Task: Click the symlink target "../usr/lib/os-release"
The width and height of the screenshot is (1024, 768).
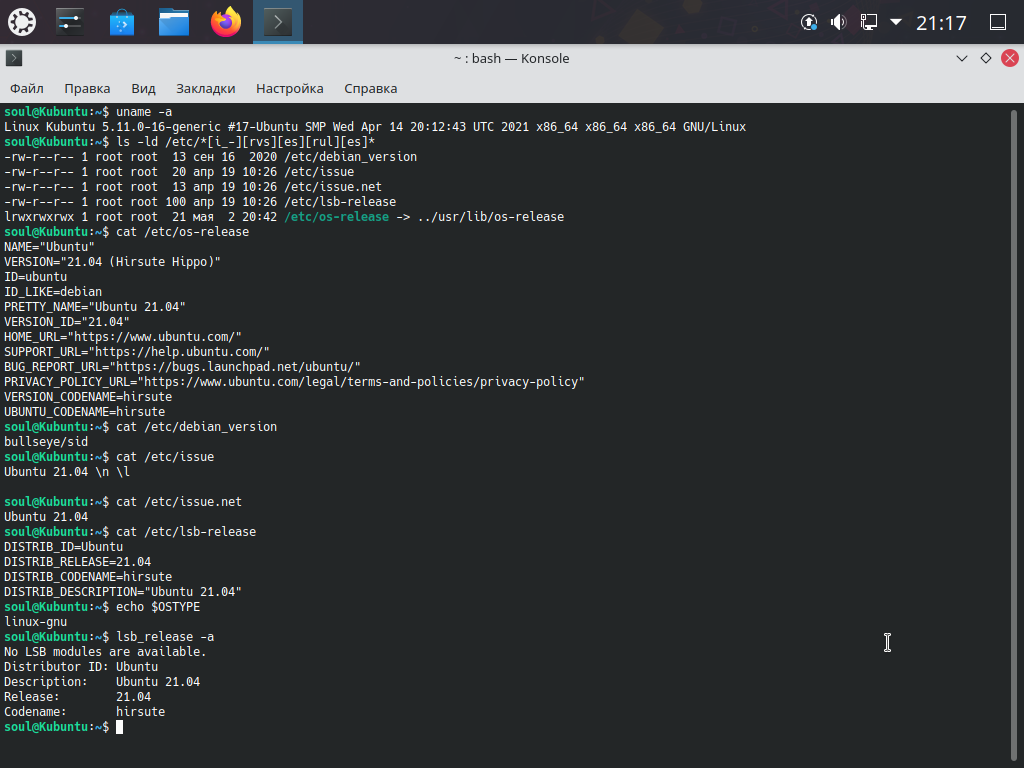Action: click(490, 217)
